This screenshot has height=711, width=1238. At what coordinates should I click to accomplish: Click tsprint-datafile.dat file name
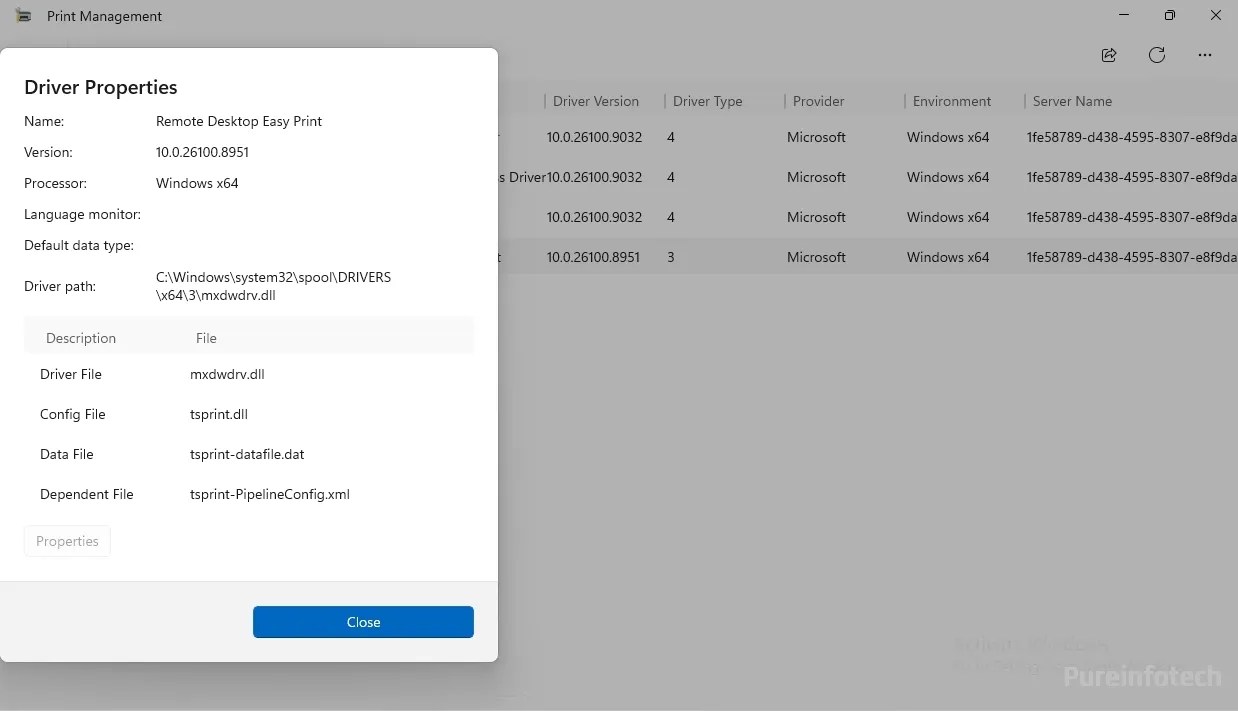(247, 454)
